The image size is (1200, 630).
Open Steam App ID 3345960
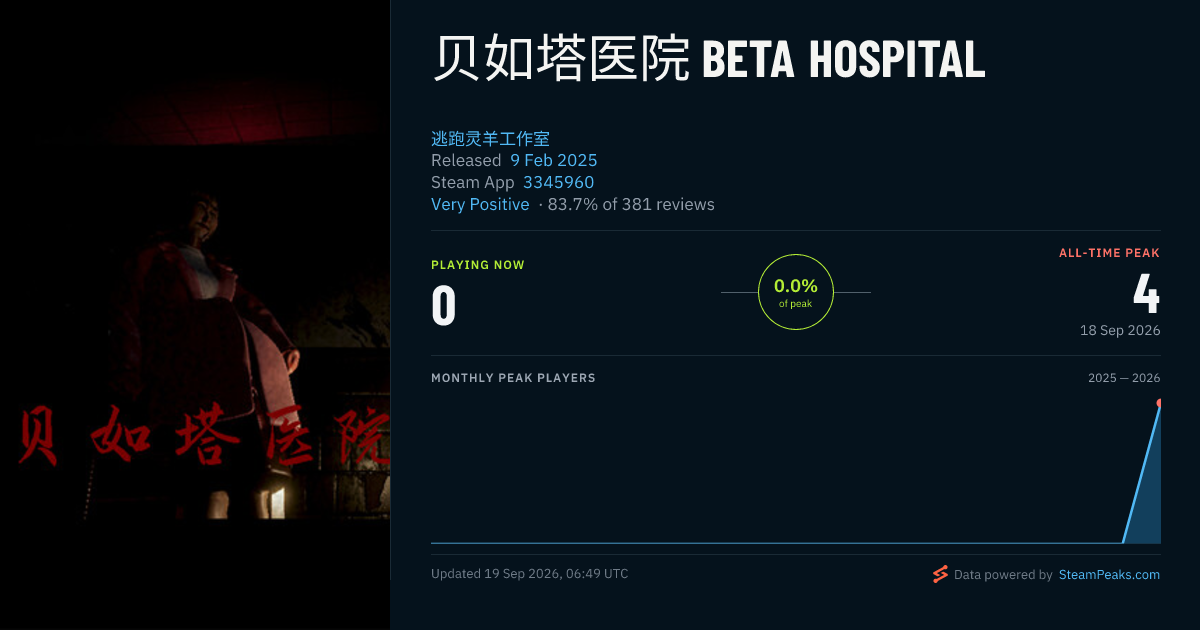coord(558,182)
